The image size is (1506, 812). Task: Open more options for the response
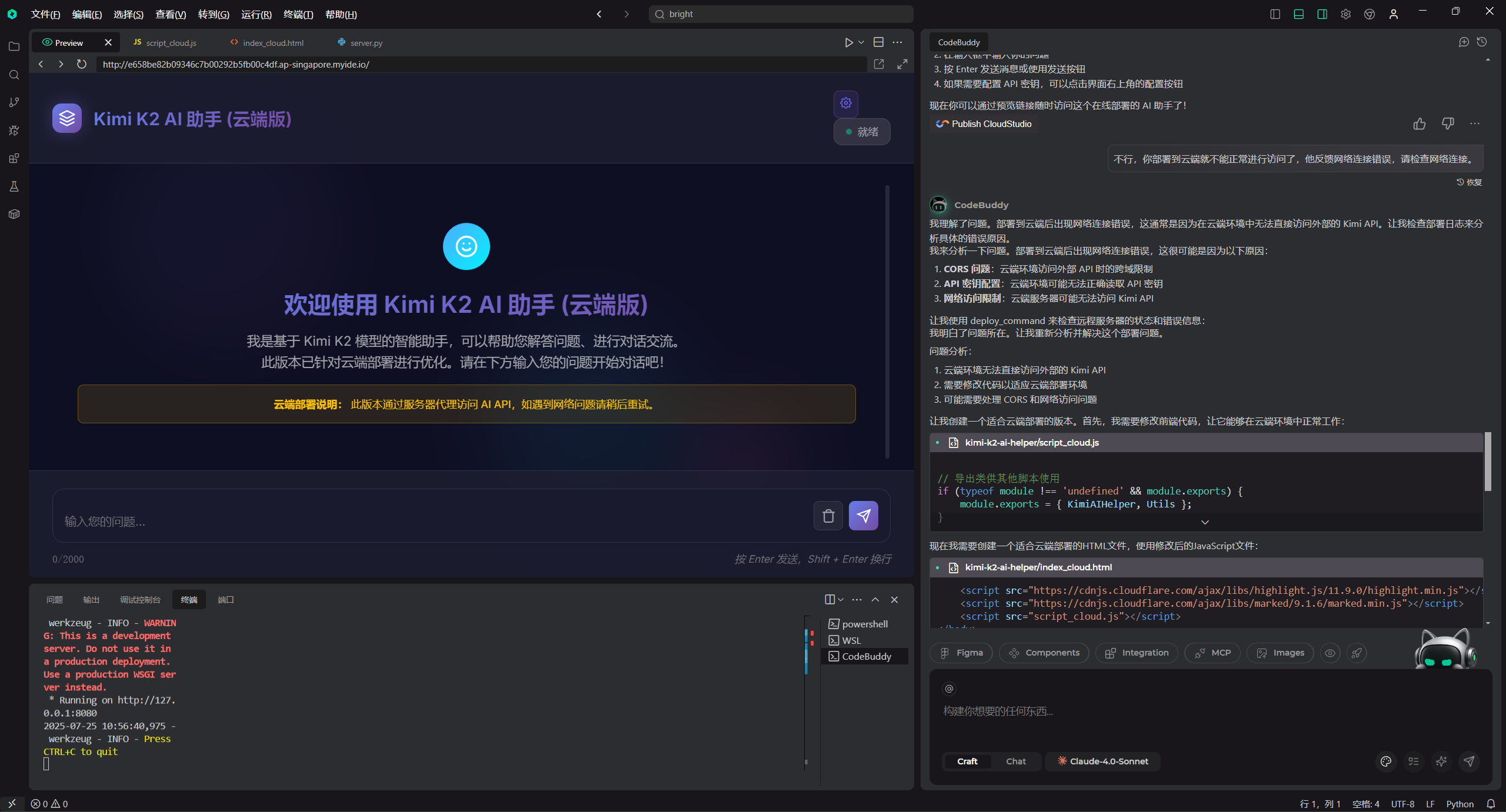click(x=1474, y=123)
